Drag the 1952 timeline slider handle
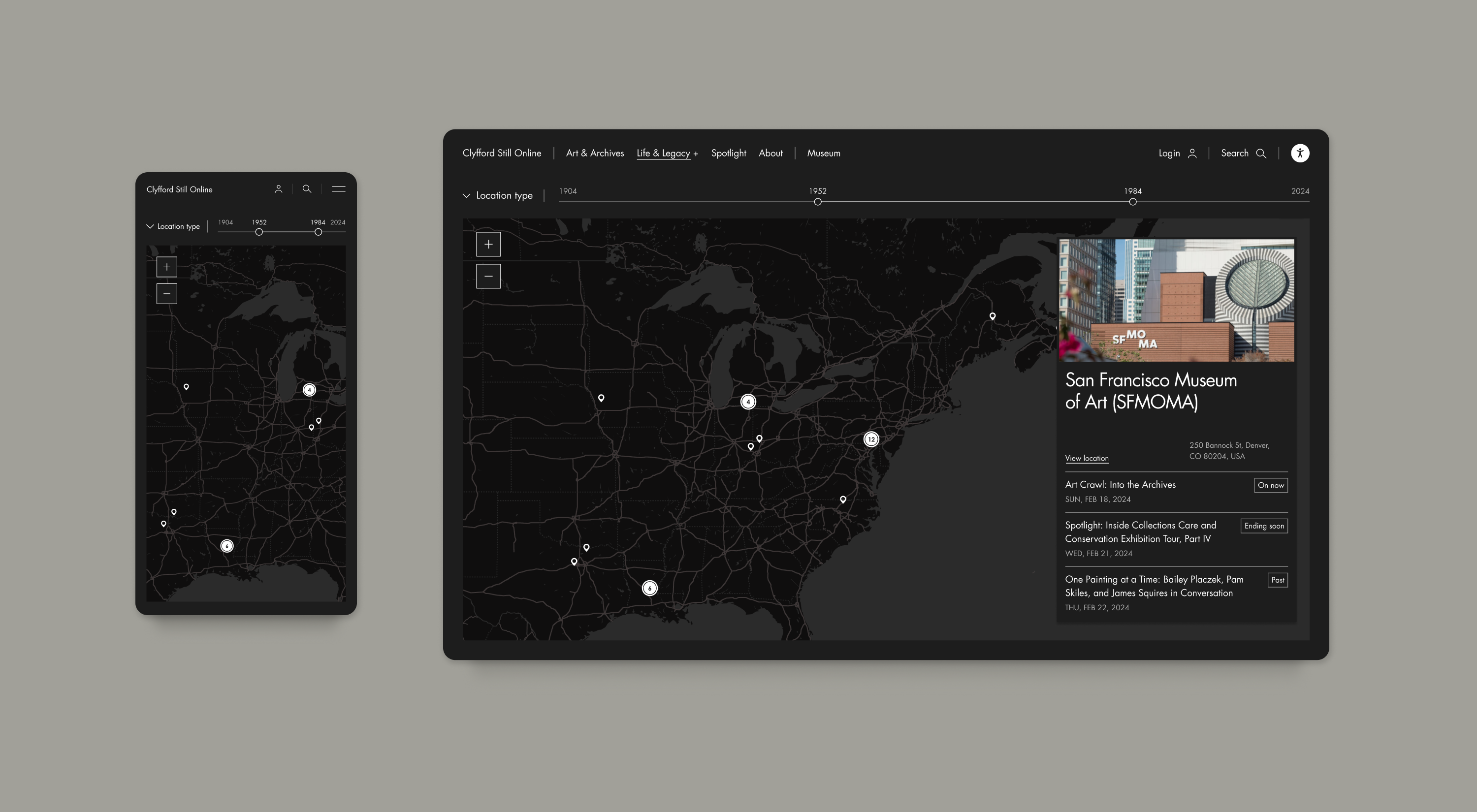 pos(818,201)
